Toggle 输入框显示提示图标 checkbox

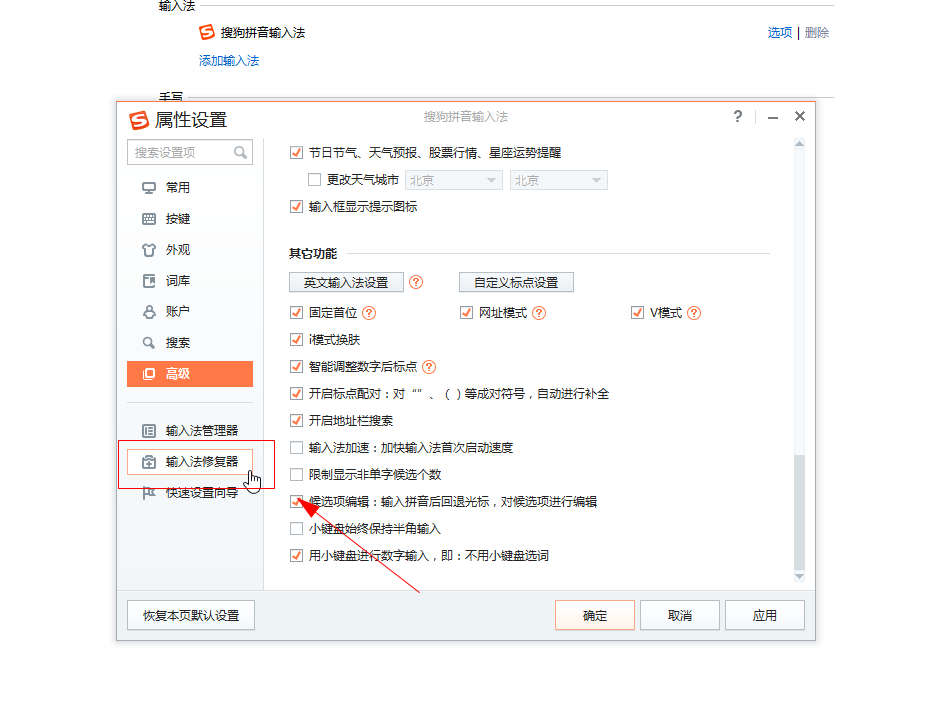coord(296,207)
